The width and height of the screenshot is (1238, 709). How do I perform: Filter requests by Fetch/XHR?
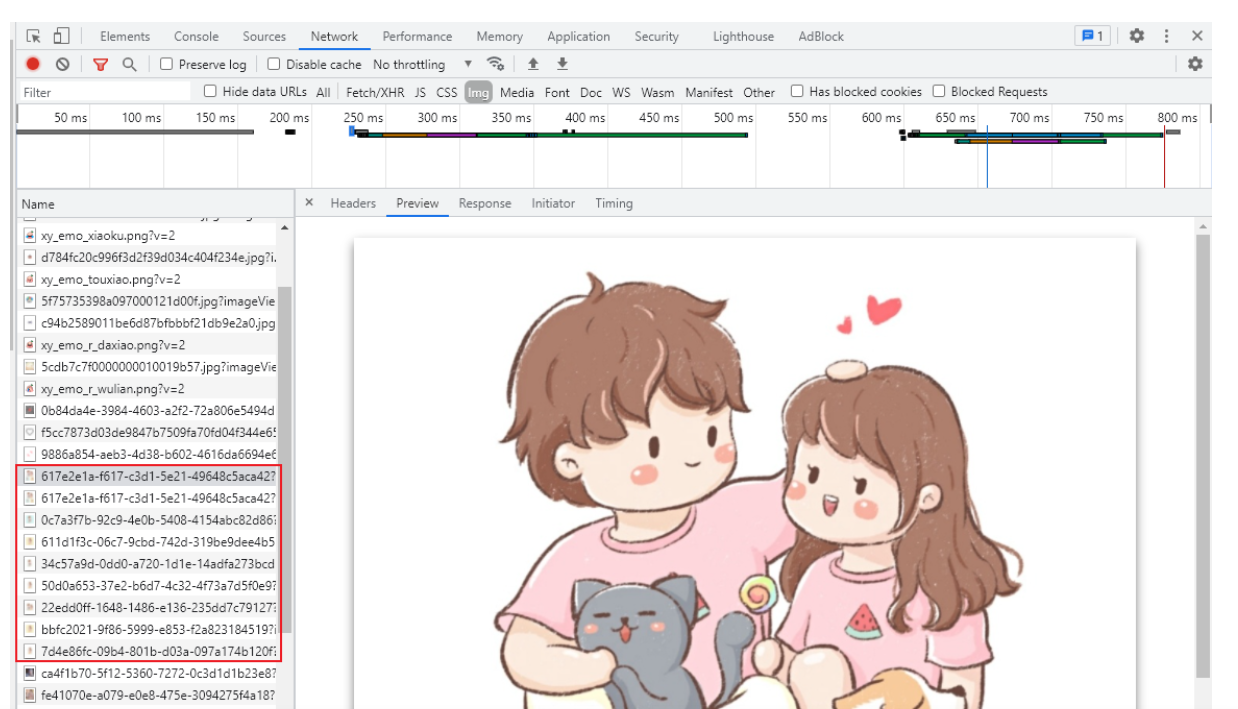point(373,92)
